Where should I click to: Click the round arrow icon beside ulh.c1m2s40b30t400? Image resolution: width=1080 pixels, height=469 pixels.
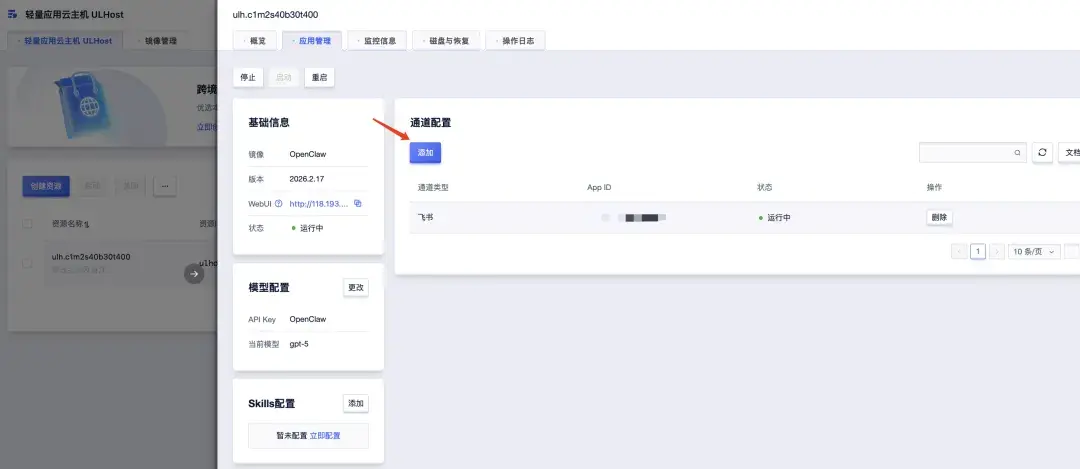pyautogui.click(x=194, y=273)
